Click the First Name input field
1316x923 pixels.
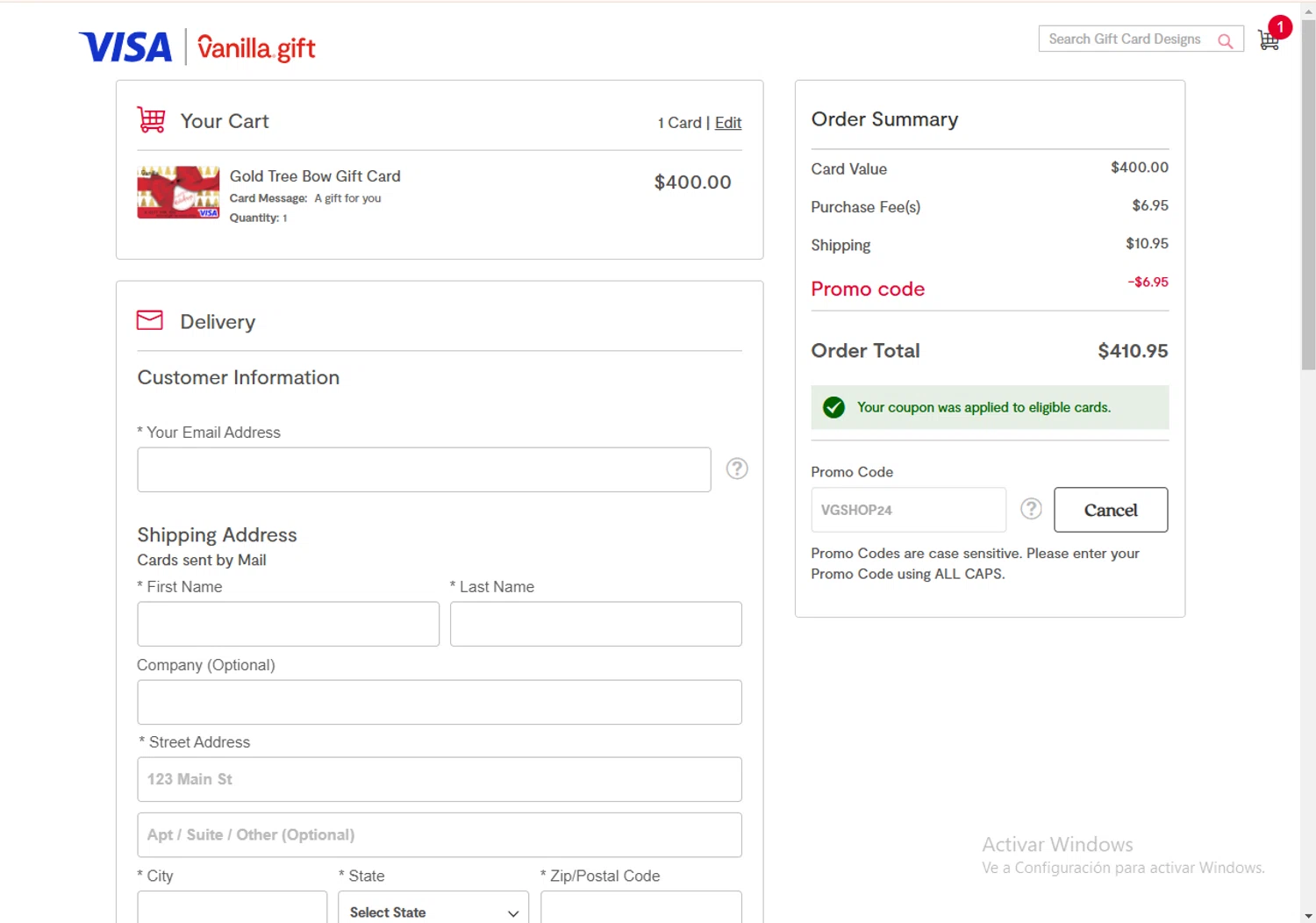click(x=288, y=624)
